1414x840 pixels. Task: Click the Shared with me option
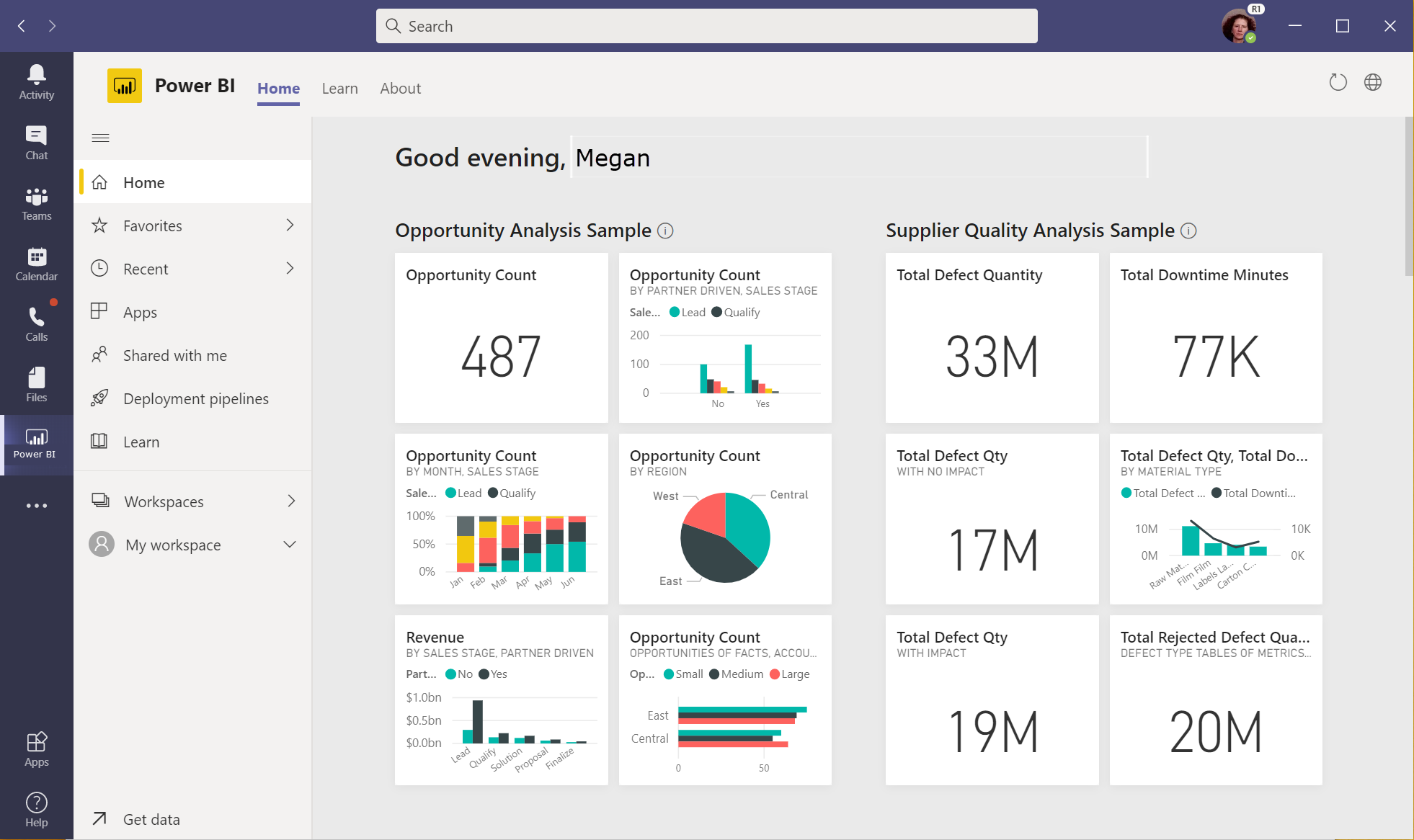pos(175,355)
